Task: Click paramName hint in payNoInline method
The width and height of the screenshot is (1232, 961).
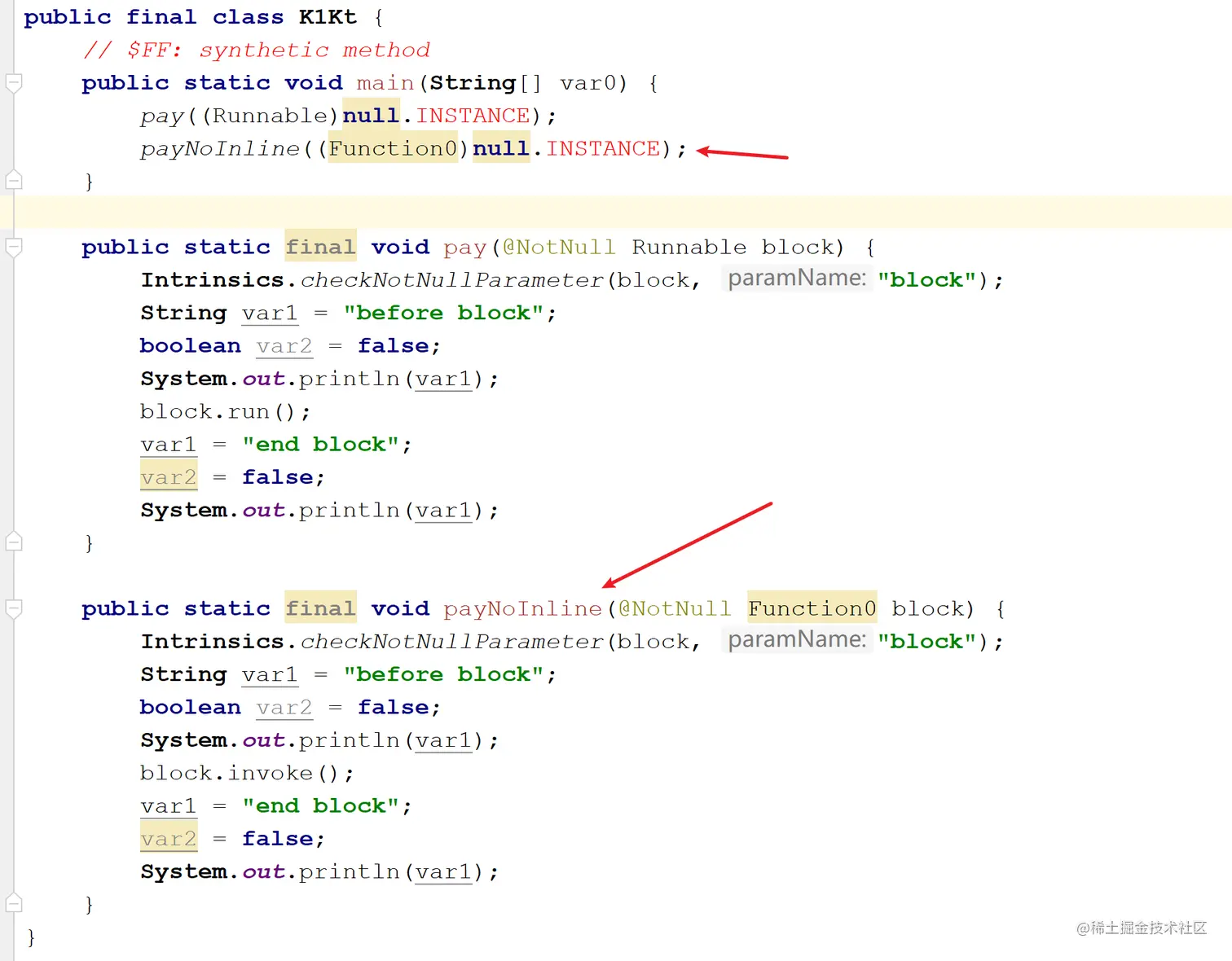Action: click(x=797, y=640)
